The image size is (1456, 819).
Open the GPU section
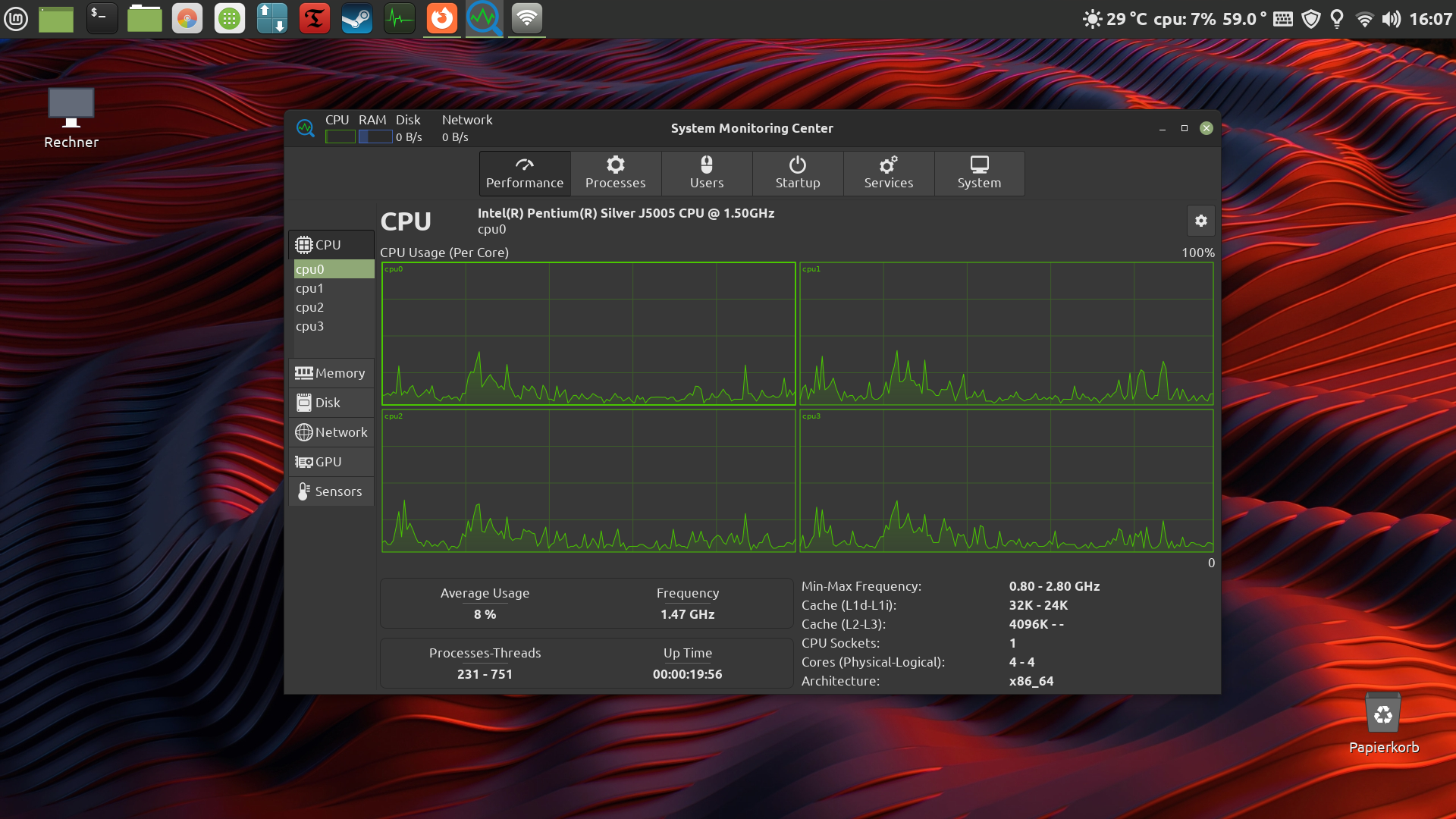coord(331,462)
